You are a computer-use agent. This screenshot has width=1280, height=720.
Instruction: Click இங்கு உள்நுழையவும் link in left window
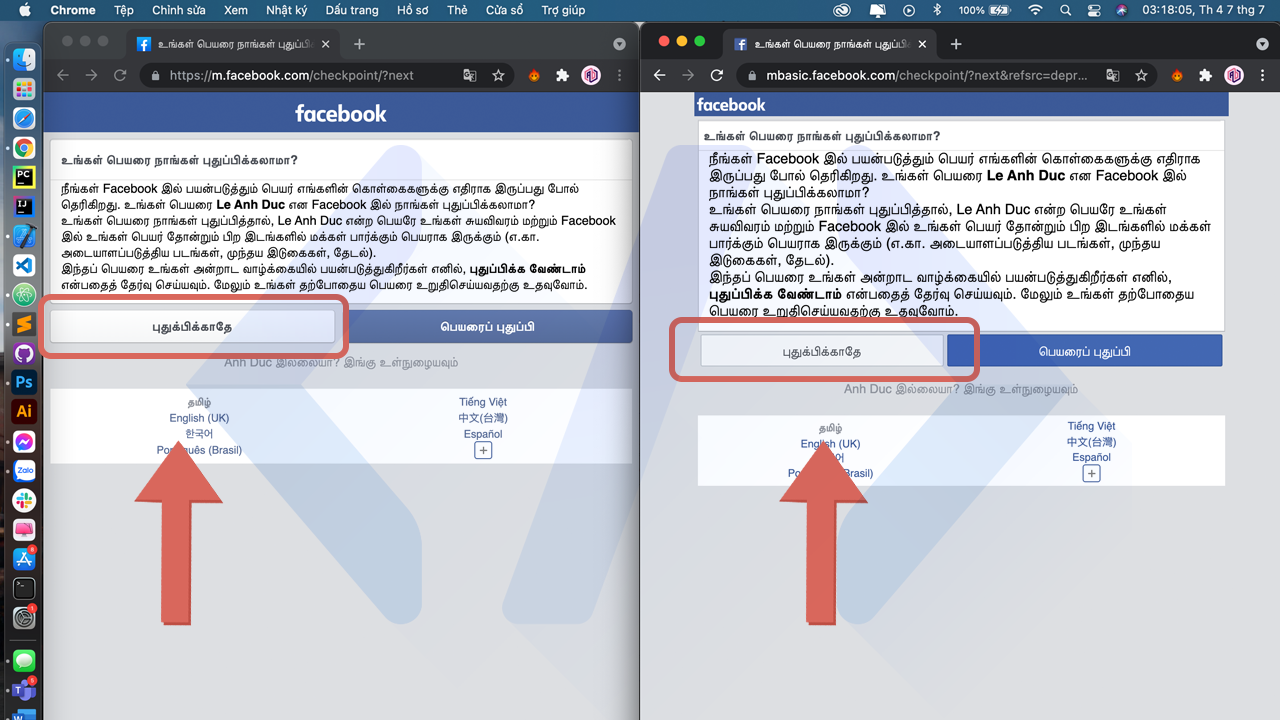coord(400,363)
